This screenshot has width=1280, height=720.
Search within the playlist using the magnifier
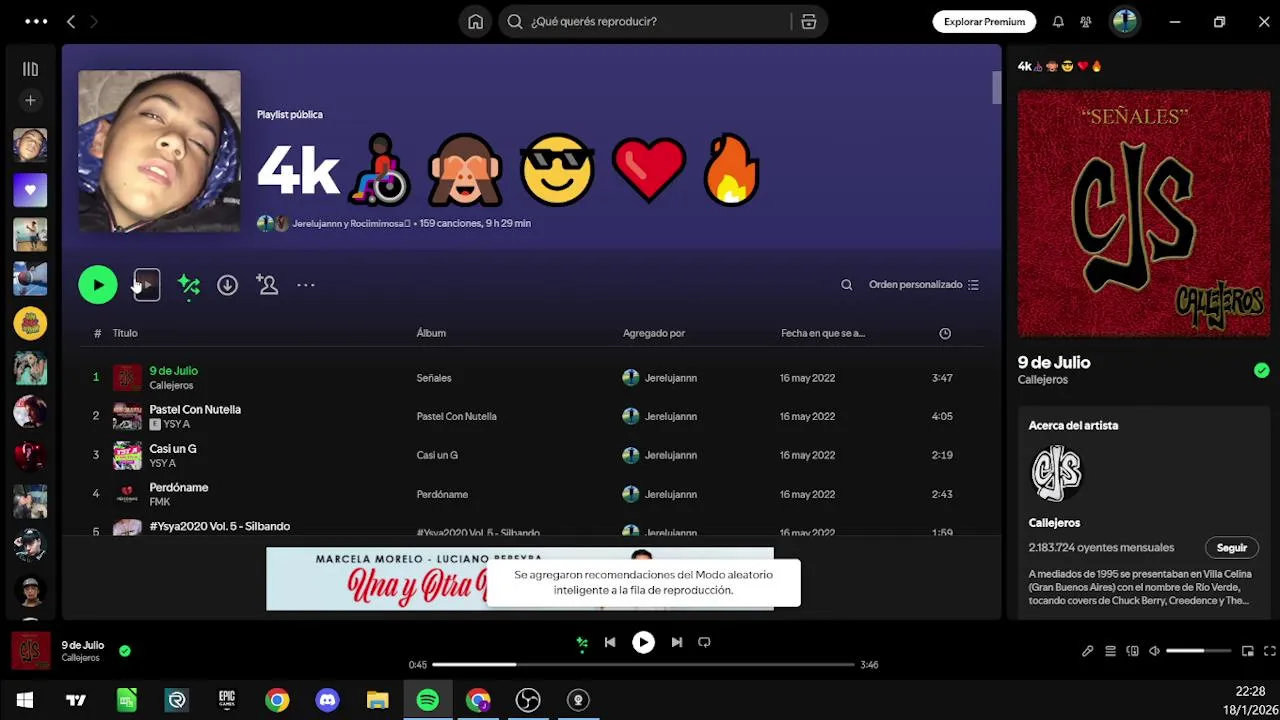(x=847, y=285)
